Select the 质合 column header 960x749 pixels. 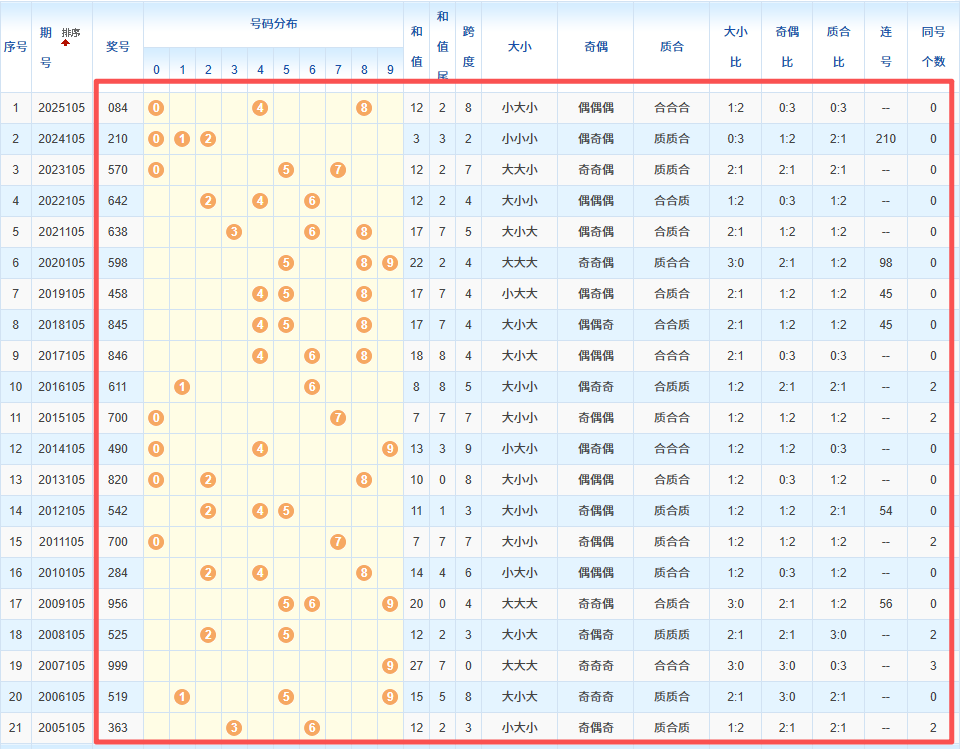(672, 46)
